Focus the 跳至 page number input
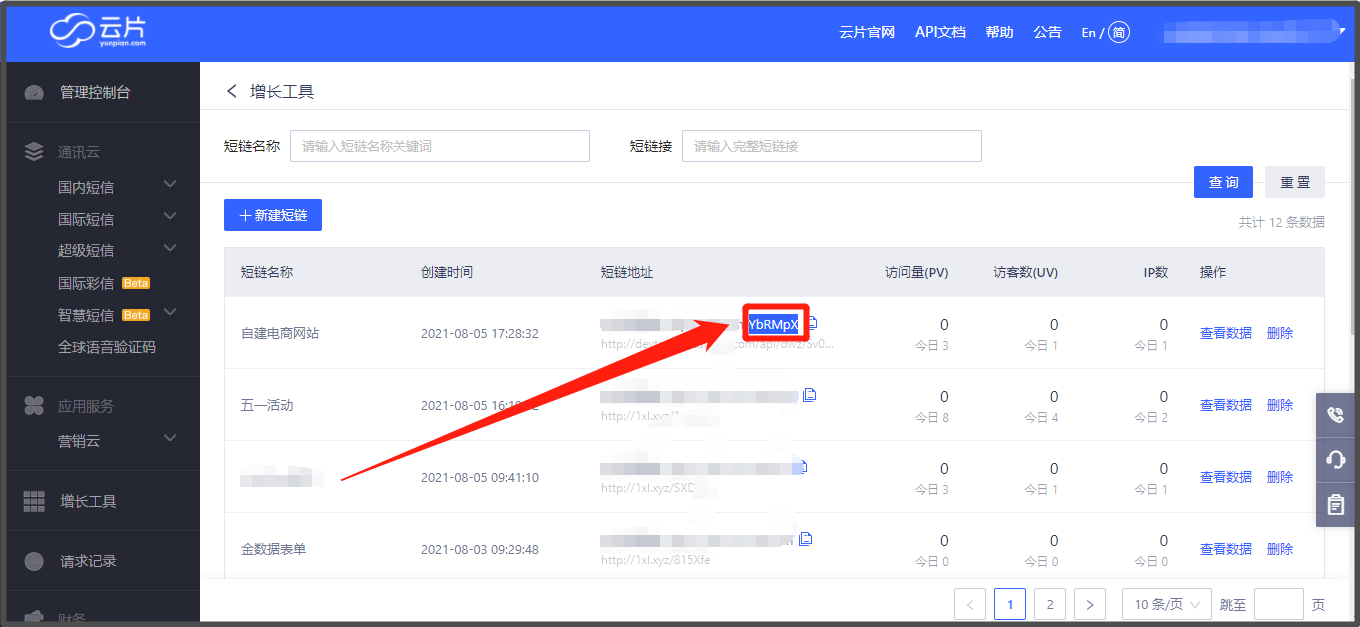 click(x=1279, y=604)
